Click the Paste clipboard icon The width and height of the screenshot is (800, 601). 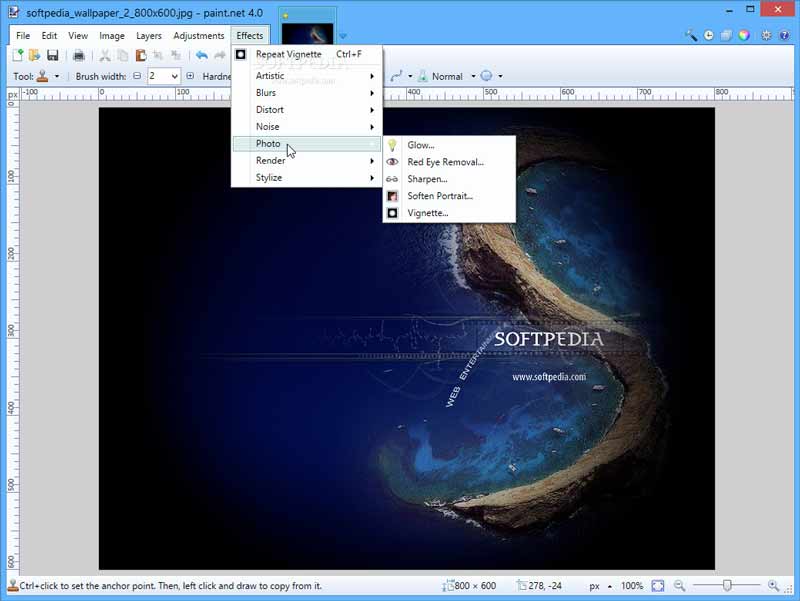141,55
